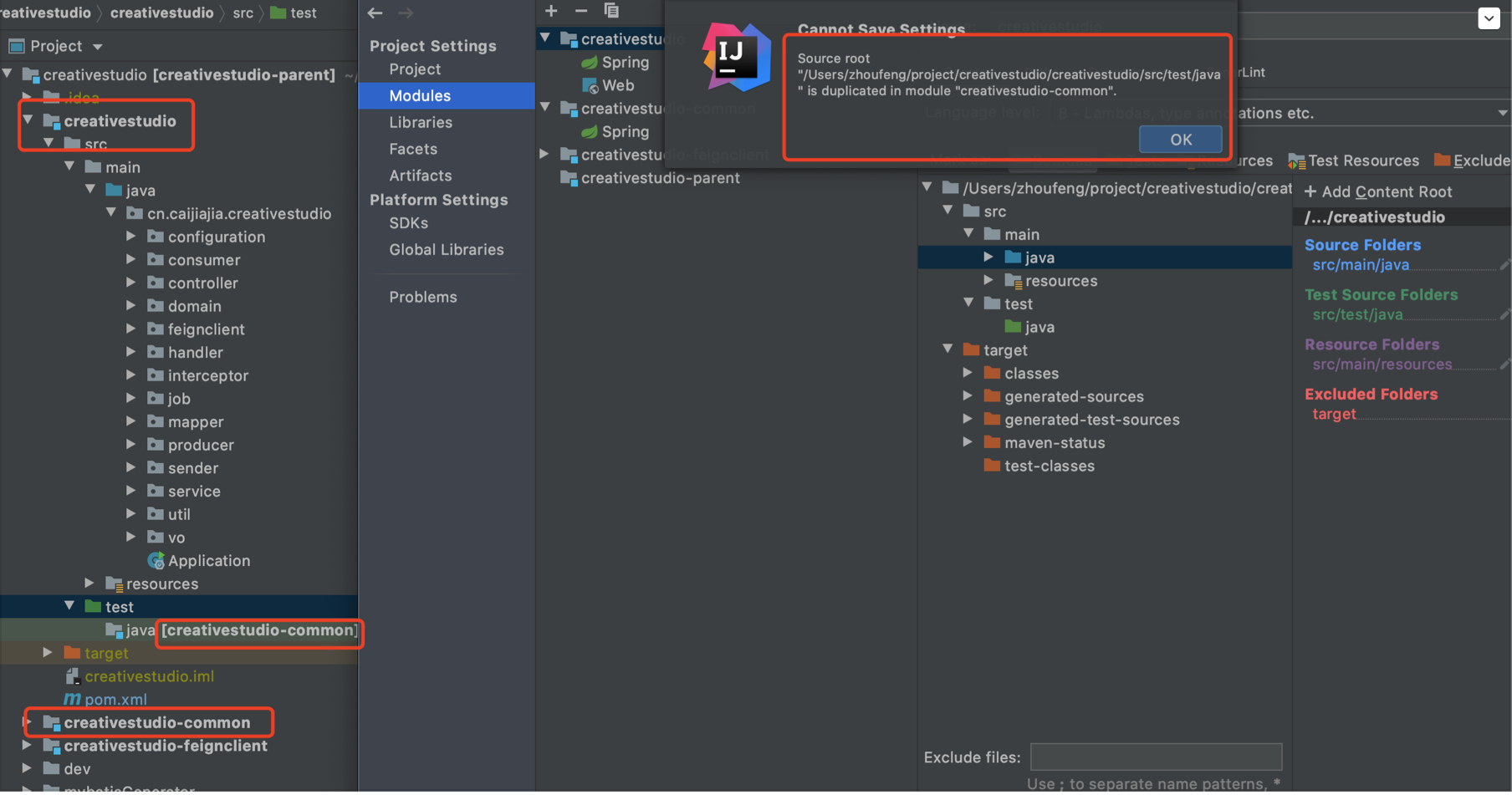The width and height of the screenshot is (1512, 795).
Task: Expand creativestudio-feignclient in the modules list
Action: tap(544, 154)
